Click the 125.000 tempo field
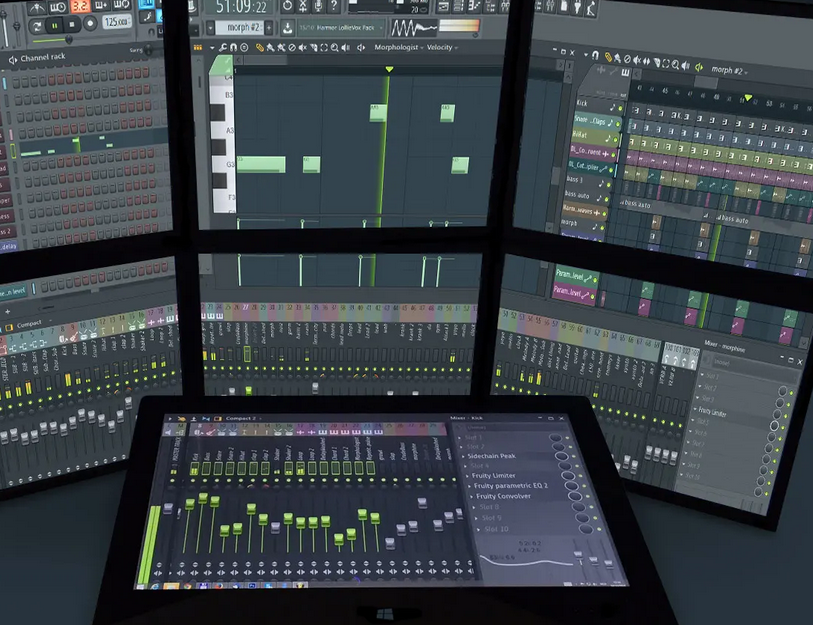This screenshot has height=625, width=813. pos(116,22)
